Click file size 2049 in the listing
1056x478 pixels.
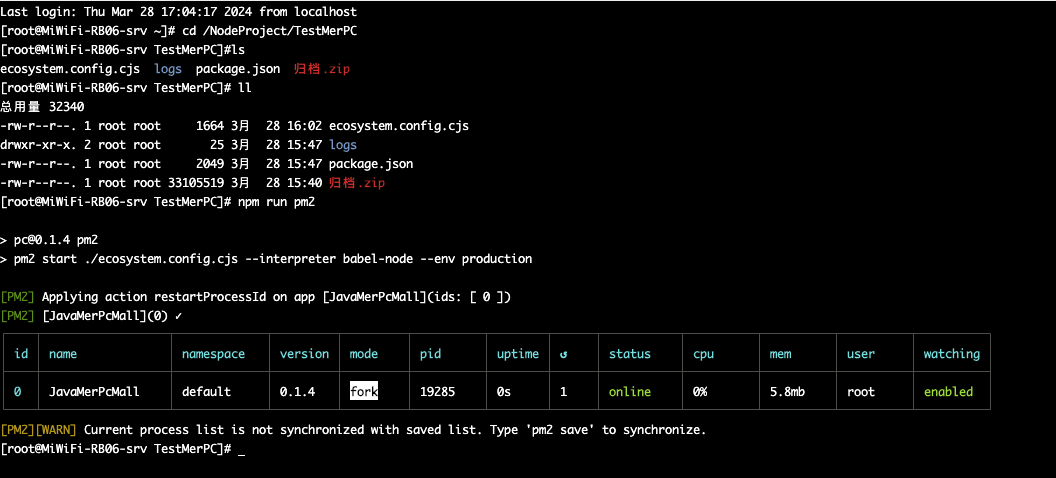click(209, 164)
